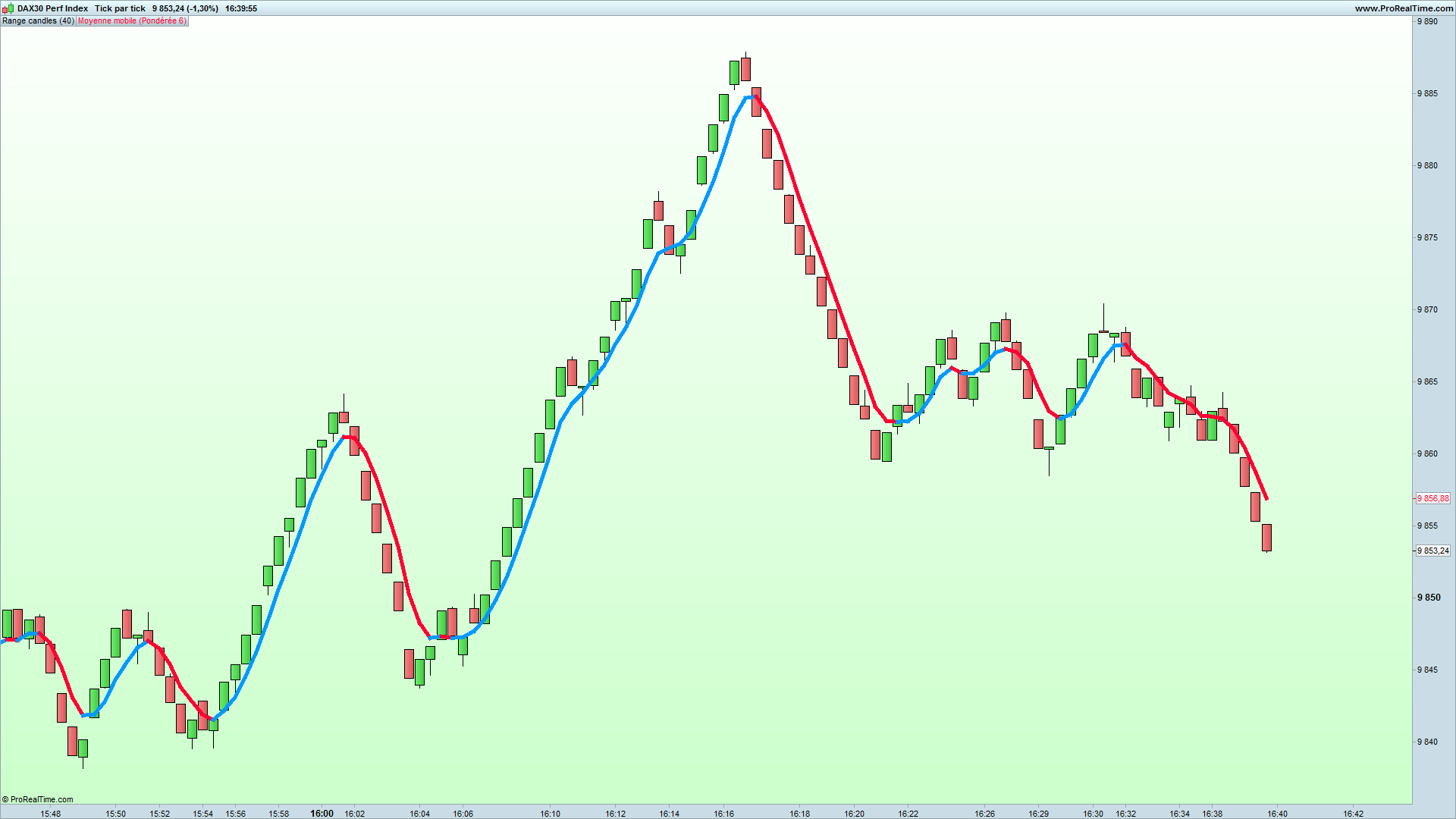This screenshot has width=1456, height=819.
Task: Select the Moyenne mobile (Pondérée 6) indicator label
Action: point(132,20)
